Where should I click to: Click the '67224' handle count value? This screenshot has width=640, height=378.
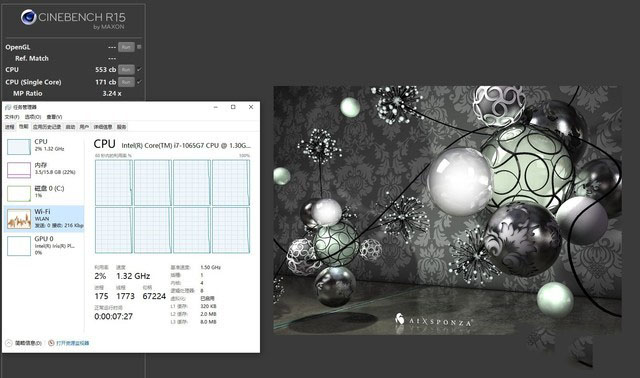click(154, 296)
